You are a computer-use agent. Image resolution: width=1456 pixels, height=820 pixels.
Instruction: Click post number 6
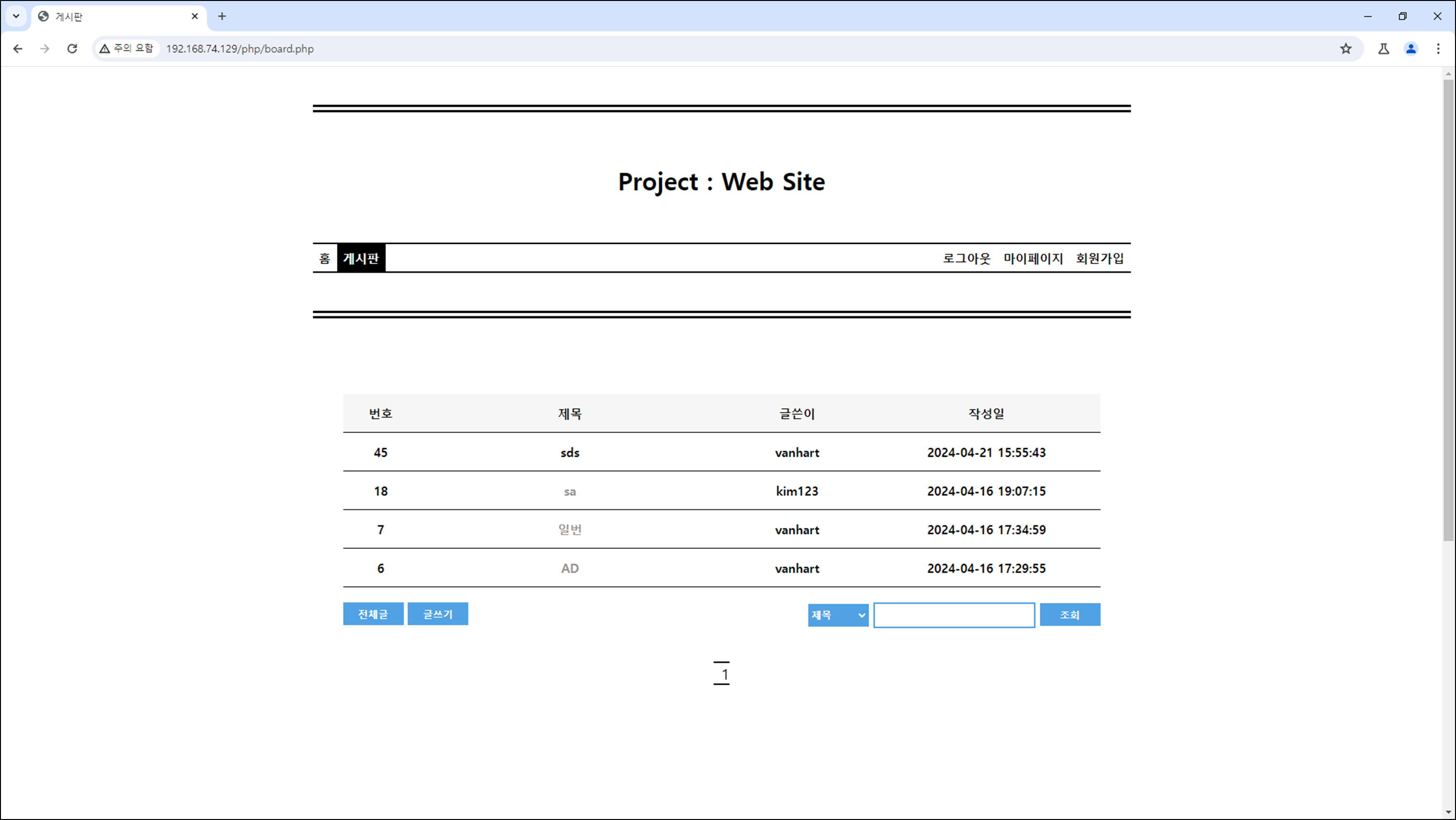(380, 568)
